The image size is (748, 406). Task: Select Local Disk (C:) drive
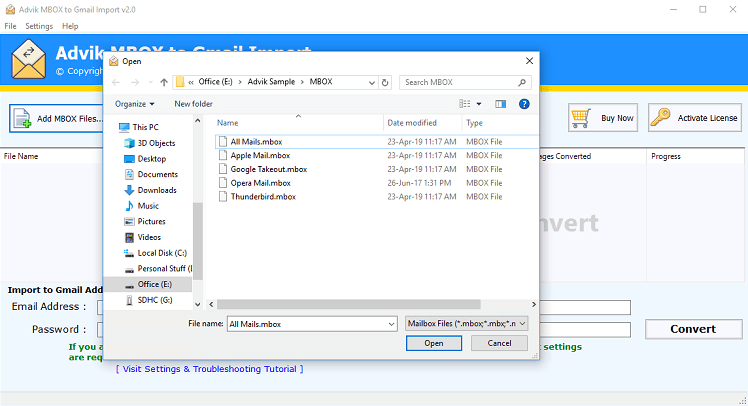point(155,253)
